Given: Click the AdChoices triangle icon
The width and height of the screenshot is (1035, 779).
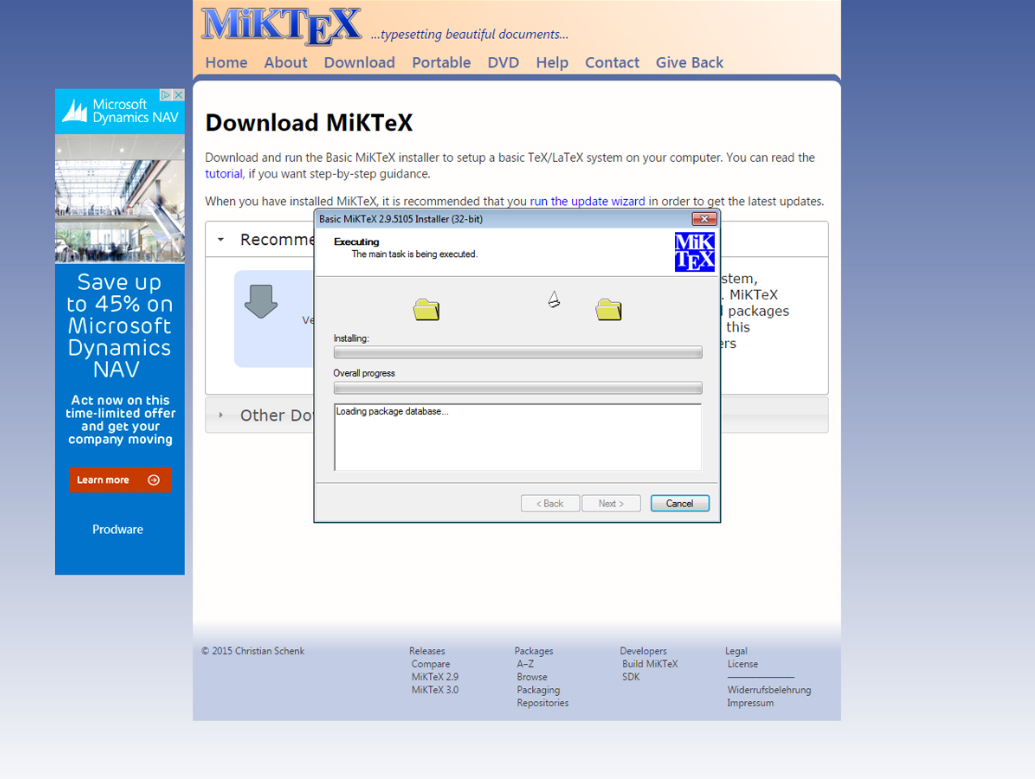Looking at the screenshot, I should (x=166, y=95).
